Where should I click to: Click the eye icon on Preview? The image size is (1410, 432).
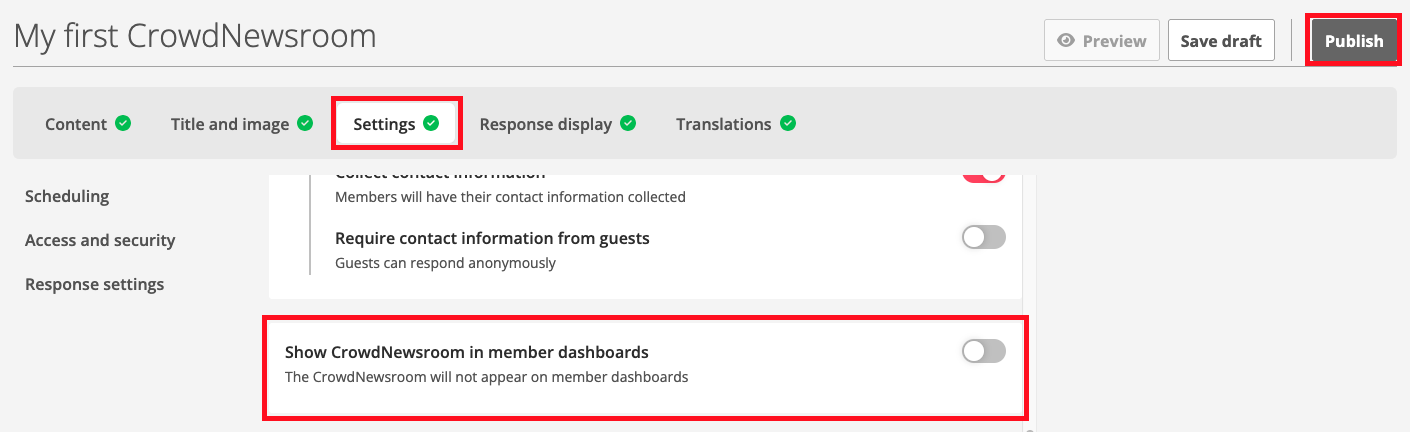click(x=1066, y=41)
